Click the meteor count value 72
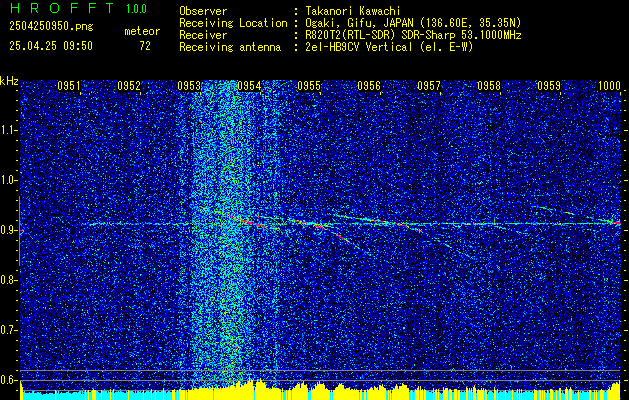Image resolution: width=629 pixels, height=400 pixels. [145, 46]
